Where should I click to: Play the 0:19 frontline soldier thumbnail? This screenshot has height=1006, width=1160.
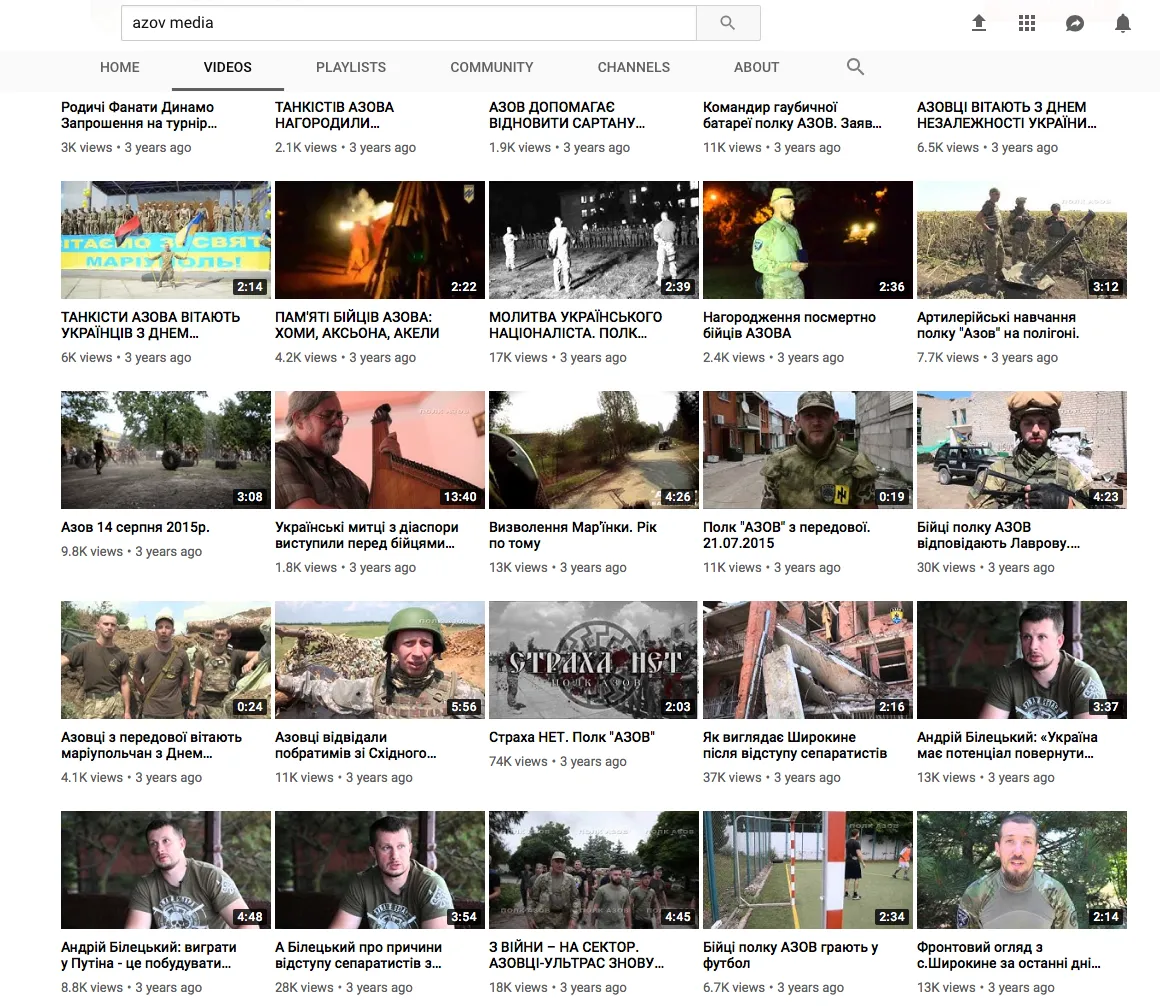(807, 450)
